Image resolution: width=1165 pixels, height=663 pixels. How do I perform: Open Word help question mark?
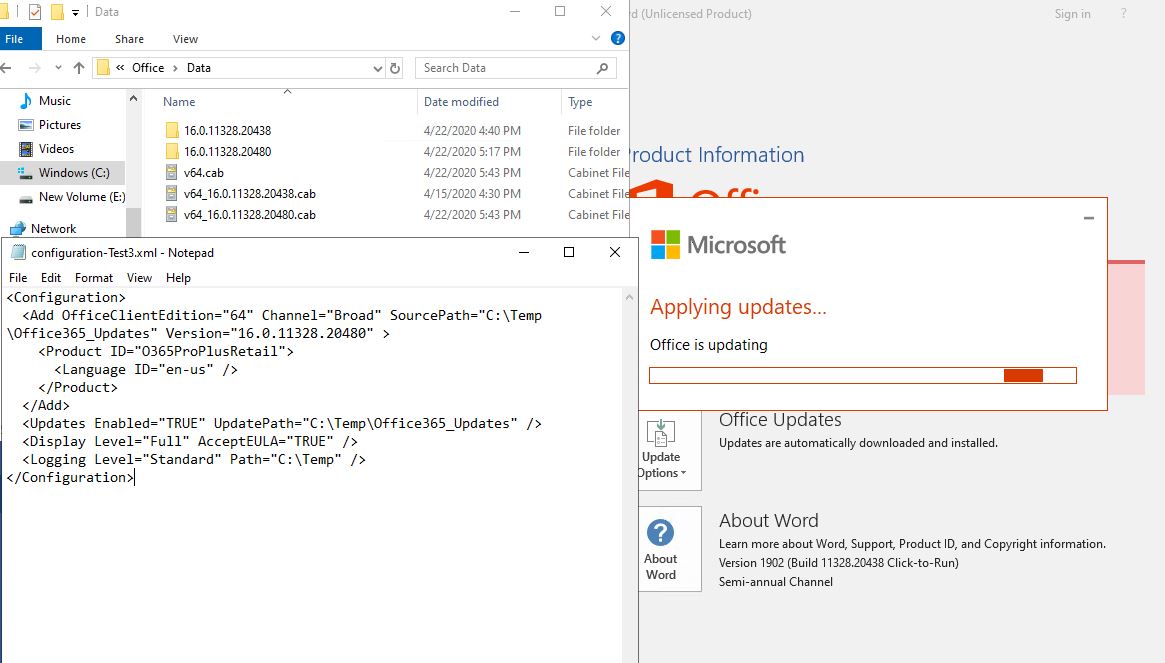pyautogui.click(x=1123, y=13)
